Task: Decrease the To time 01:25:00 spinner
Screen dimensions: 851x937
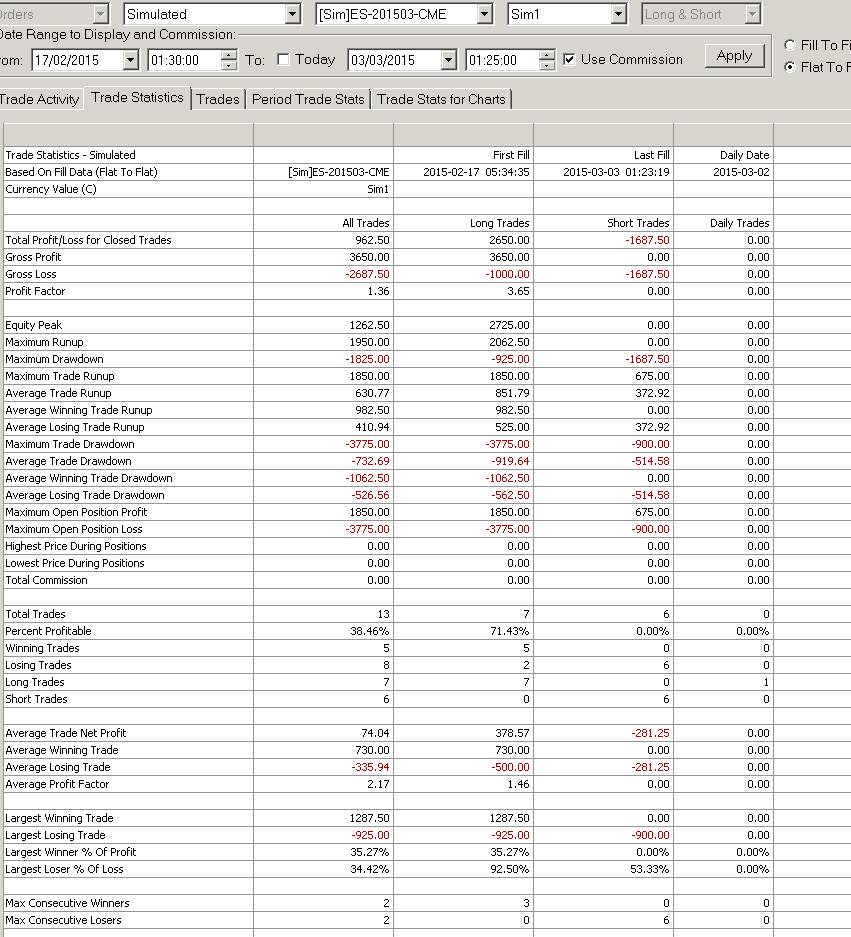Action: (546, 65)
